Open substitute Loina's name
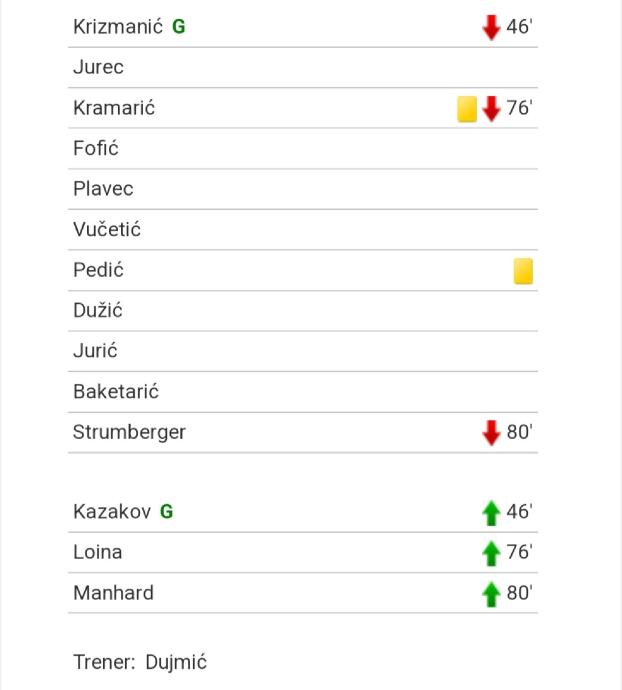622x690 pixels. (98, 552)
